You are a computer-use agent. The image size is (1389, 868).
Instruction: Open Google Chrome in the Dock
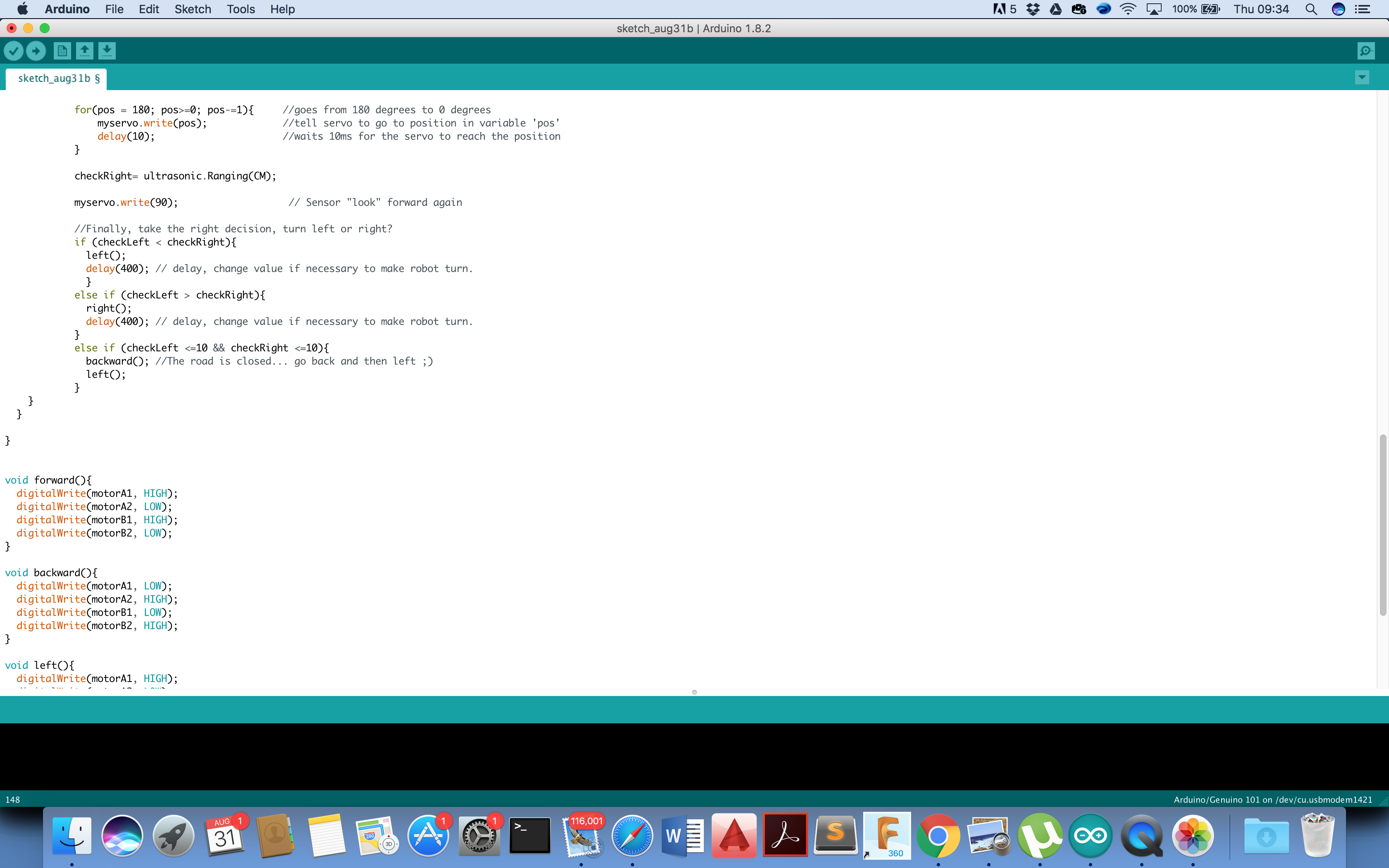[938, 835]
